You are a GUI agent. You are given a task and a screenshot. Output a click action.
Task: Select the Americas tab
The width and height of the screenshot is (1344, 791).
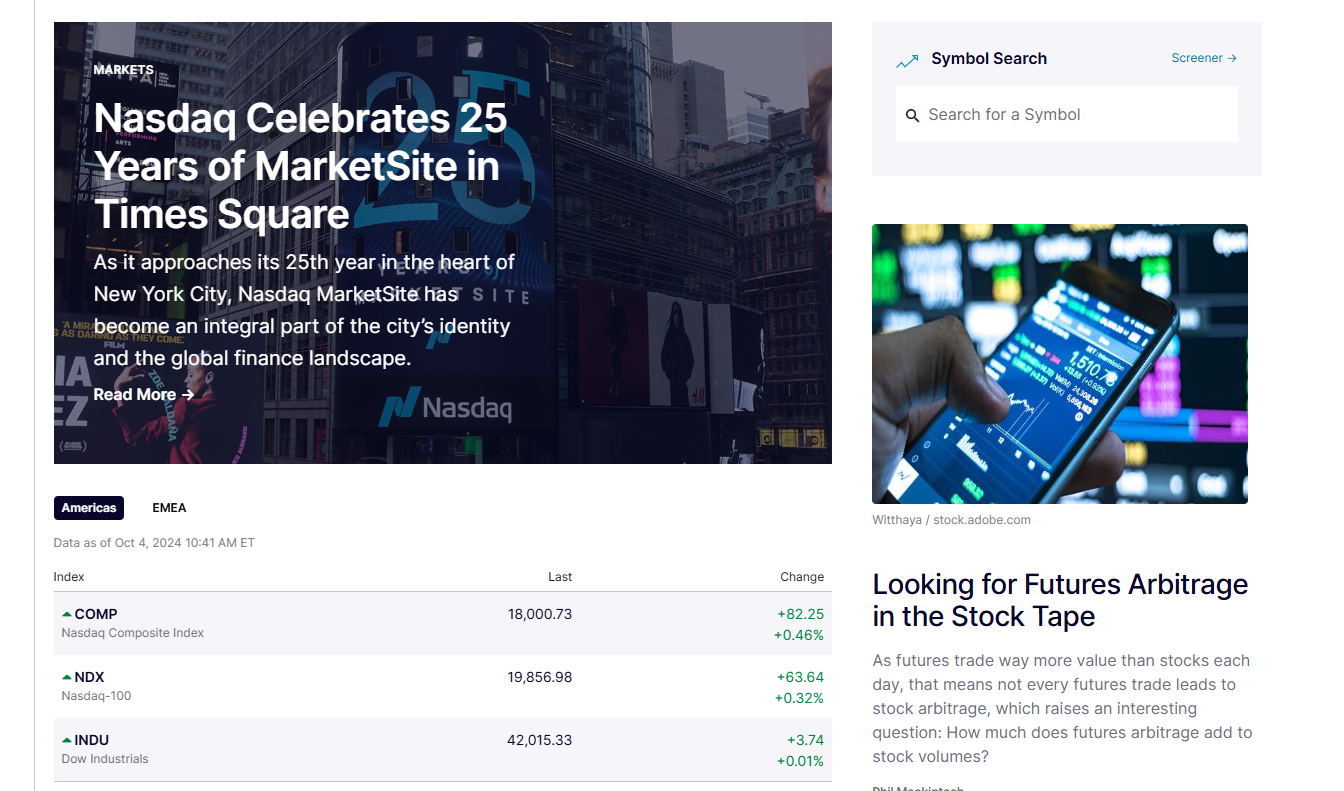(x=89, y=508)
